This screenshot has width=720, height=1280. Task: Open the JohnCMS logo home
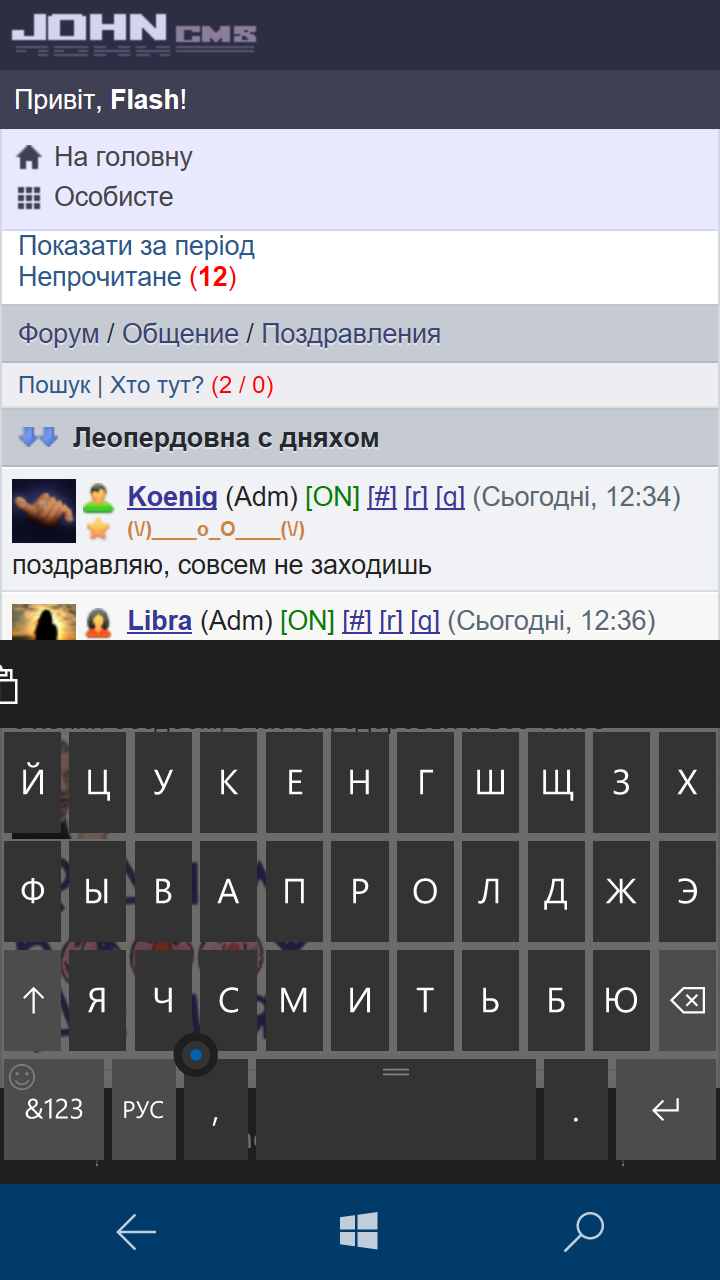pyautogui.click(x=135, y=34)
